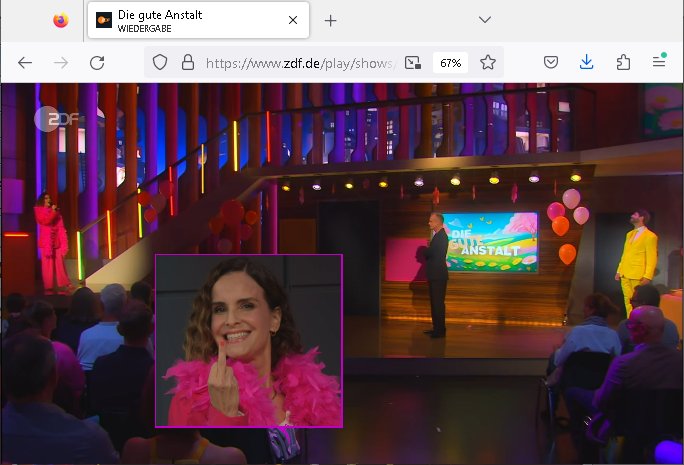Open Firefox View from the tab bar
The width and height of the screenshot is (684, 465).
point(60,21)
